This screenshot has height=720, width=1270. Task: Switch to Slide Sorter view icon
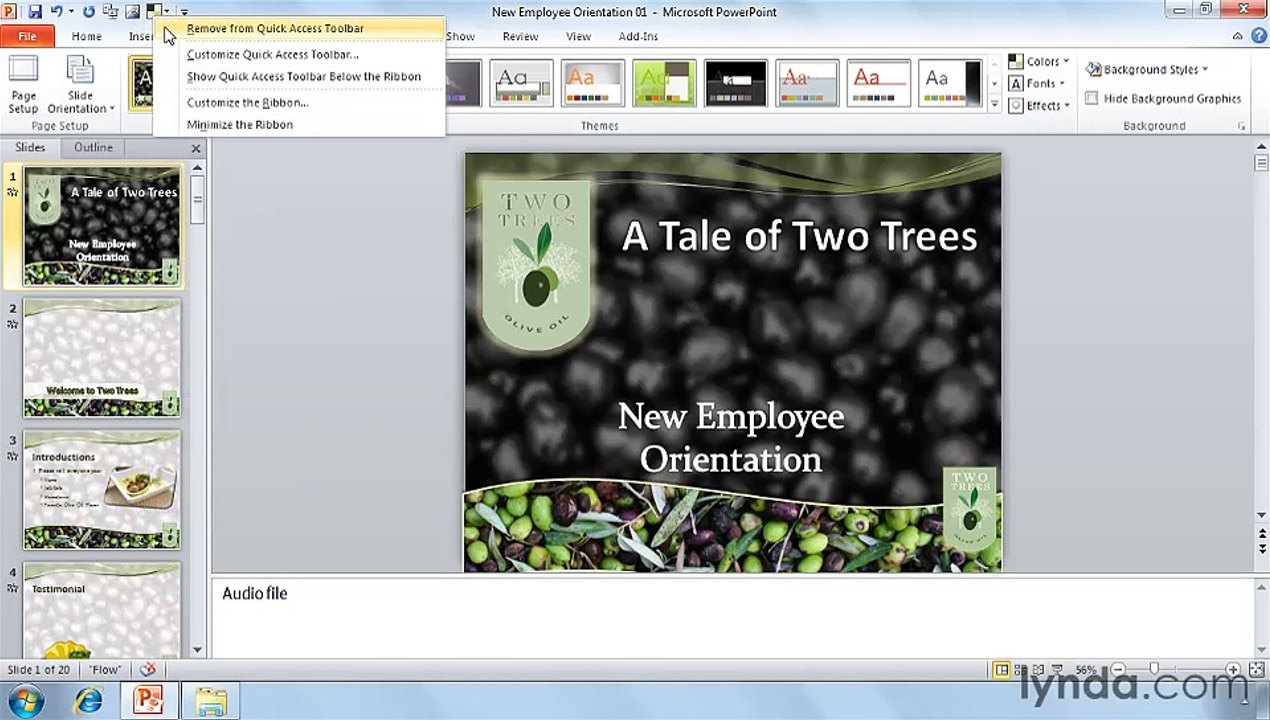pos(1020,670)
